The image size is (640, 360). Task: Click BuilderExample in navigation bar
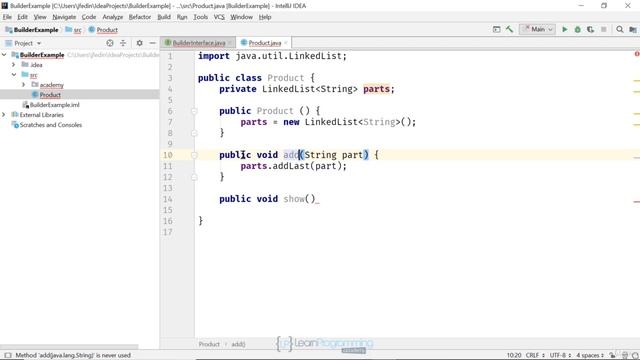tap(36, 30)
